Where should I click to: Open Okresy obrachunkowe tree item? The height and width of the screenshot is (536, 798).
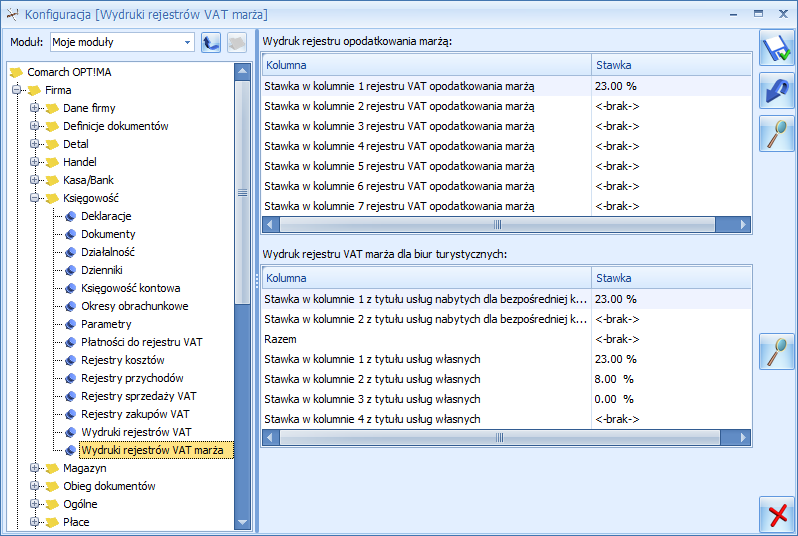134,306
